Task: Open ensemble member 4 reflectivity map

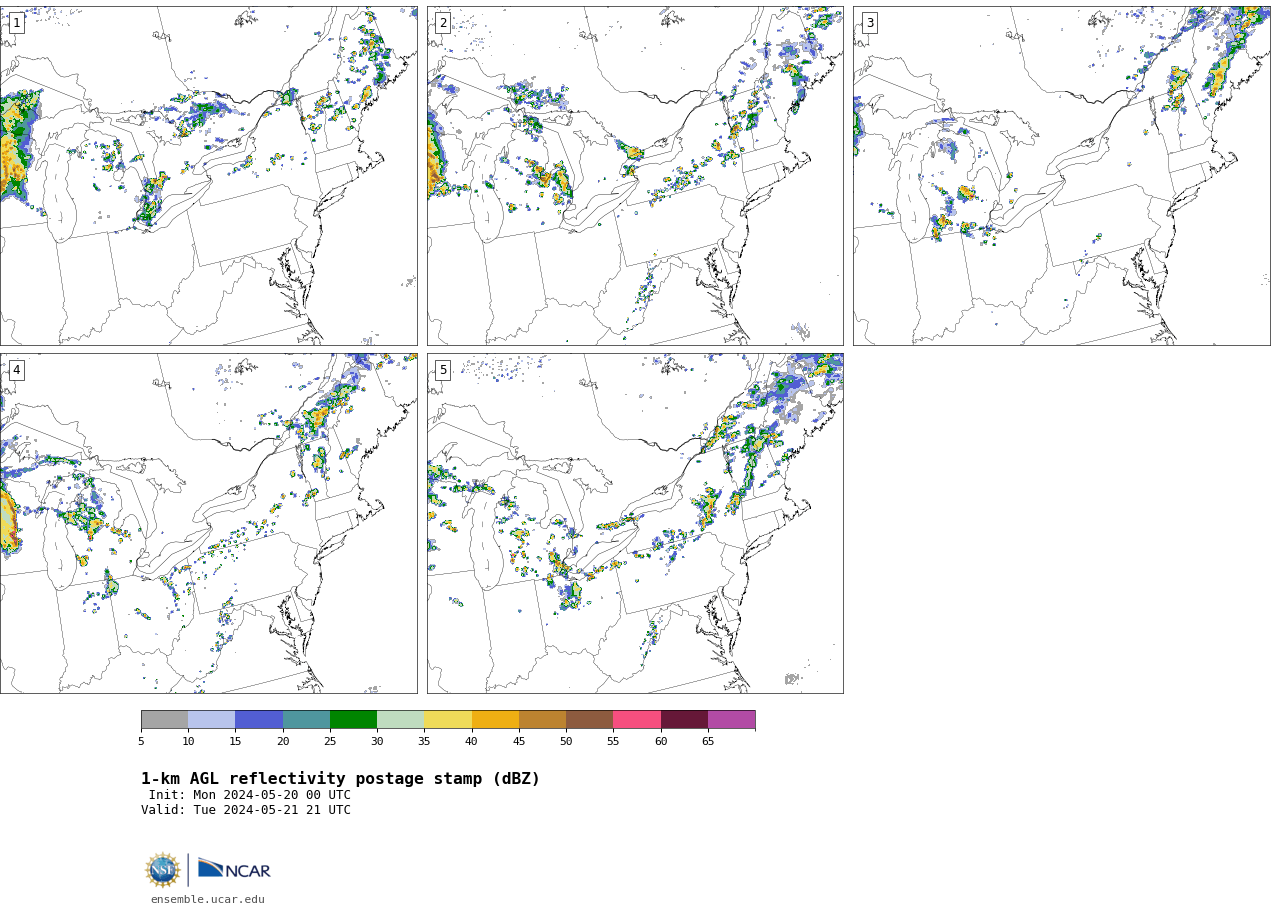Action: point(208,523)
